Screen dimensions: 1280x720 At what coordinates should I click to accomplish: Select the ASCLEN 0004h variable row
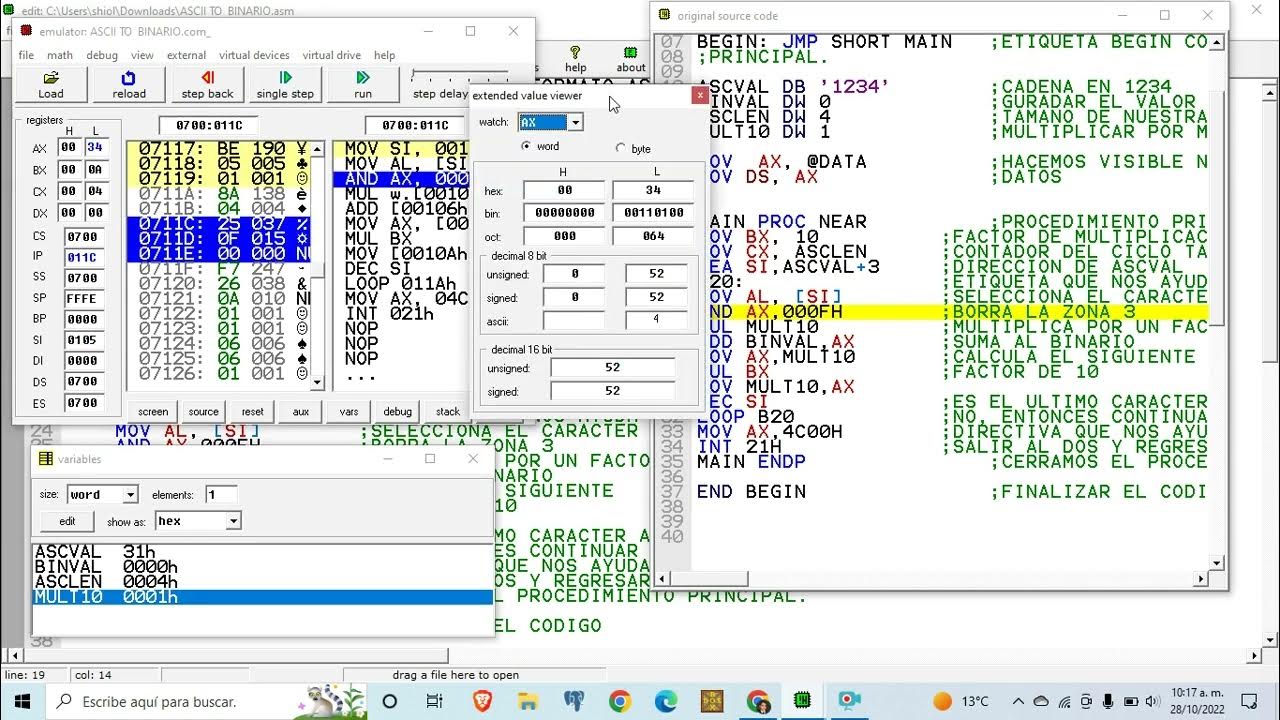263,581
